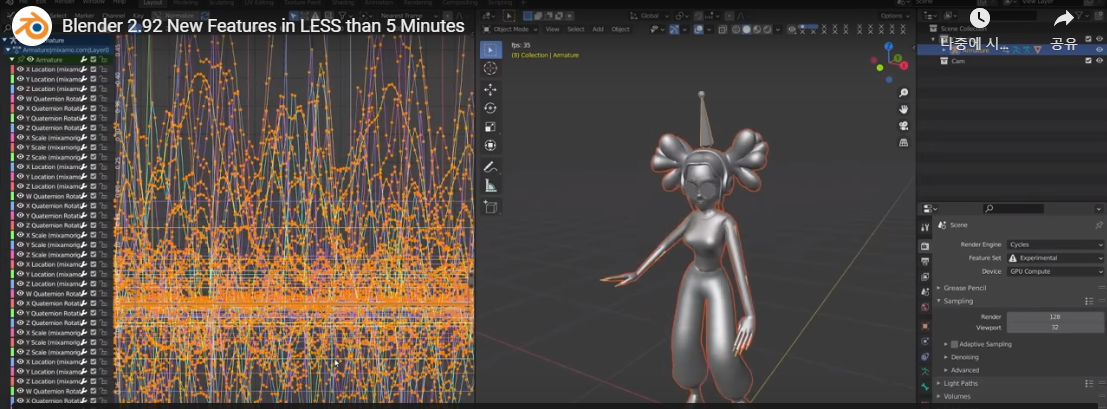This screenshot has width=1107, height=409.
Task: Toggle the Cam exclude checkbox in outliner
Action: [x=1088, y=61]
